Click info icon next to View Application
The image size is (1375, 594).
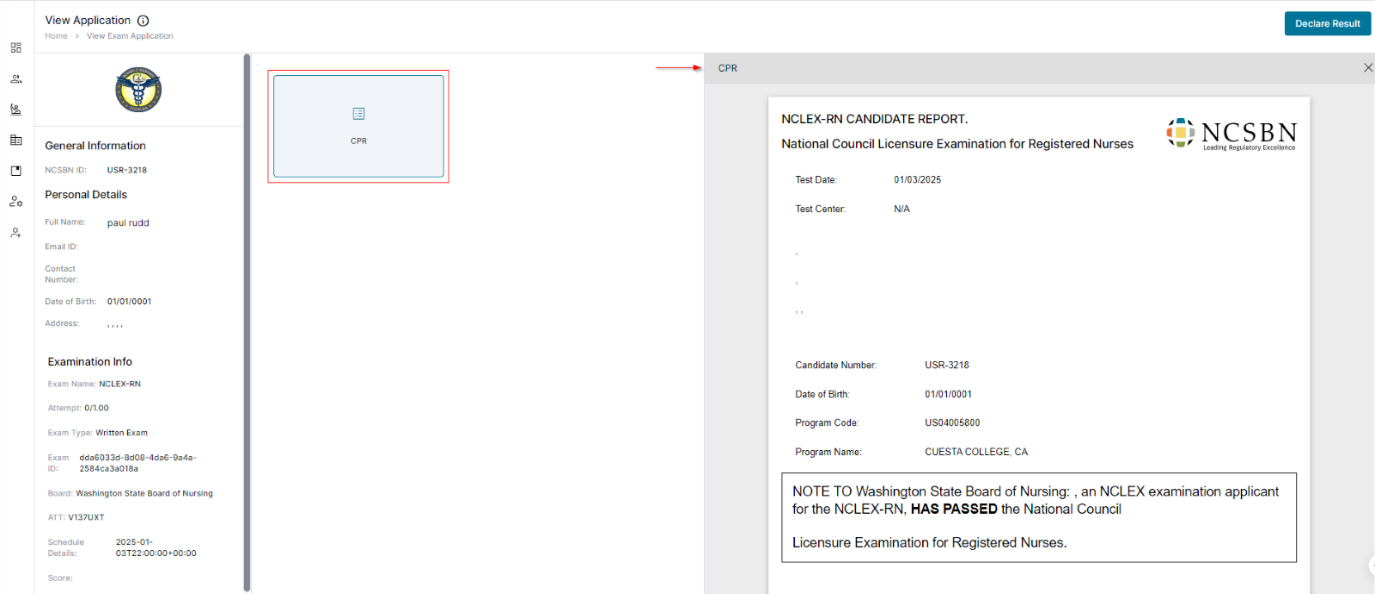(143, 20)
